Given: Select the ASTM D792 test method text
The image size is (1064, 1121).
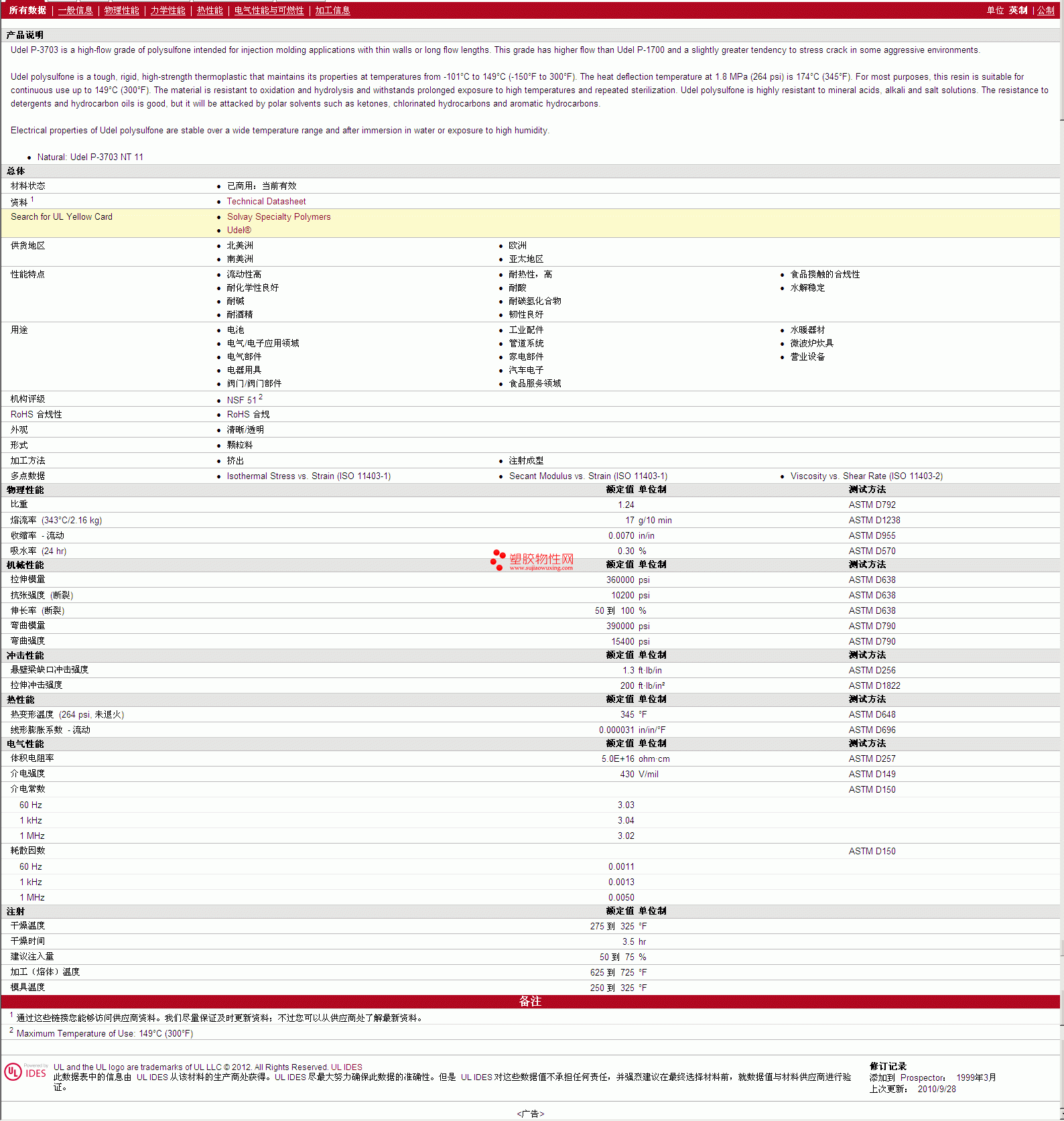Looking at the screenshot, I should point(872,505).
